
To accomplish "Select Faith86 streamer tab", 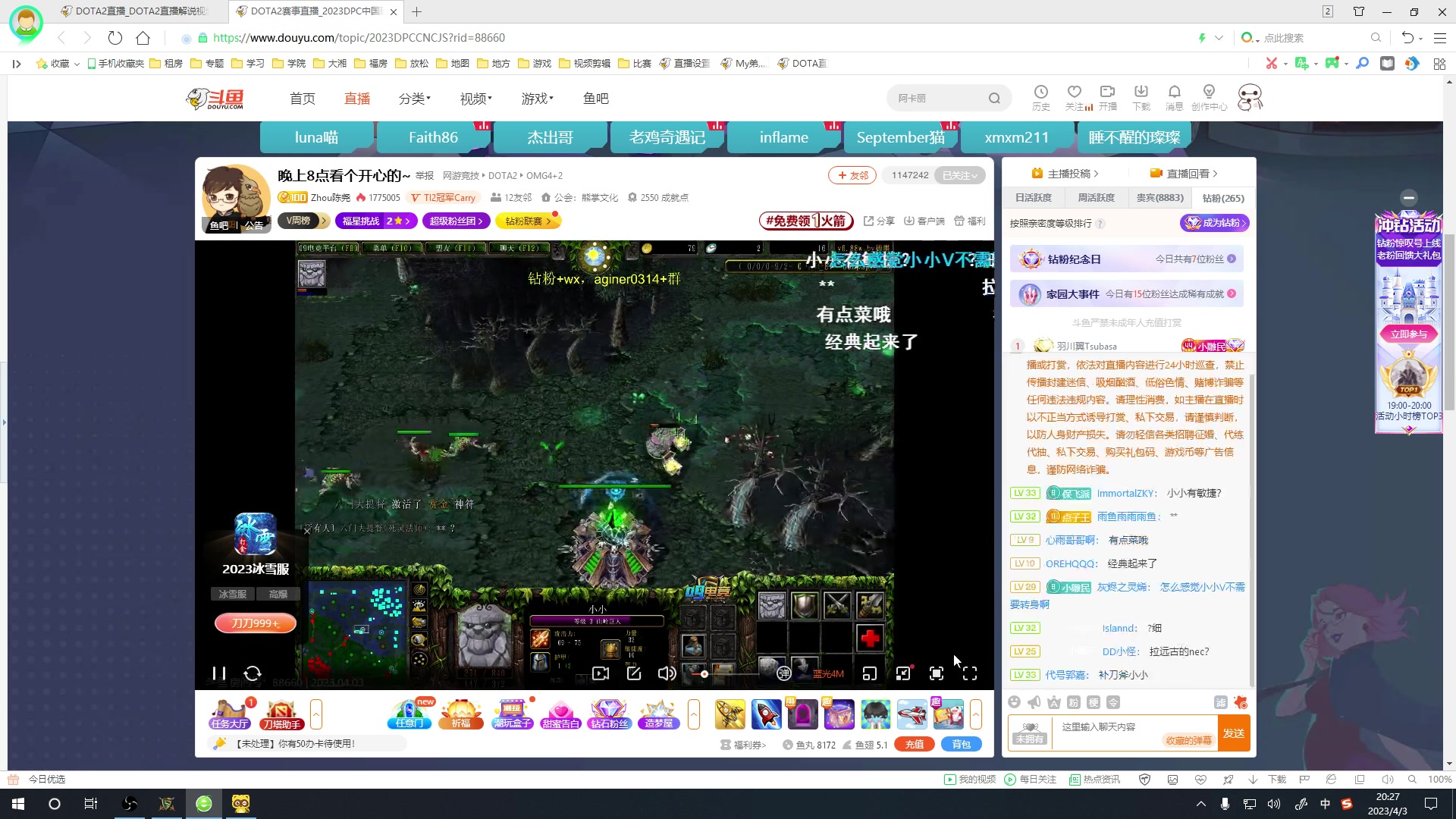I will tap(433, 137).
